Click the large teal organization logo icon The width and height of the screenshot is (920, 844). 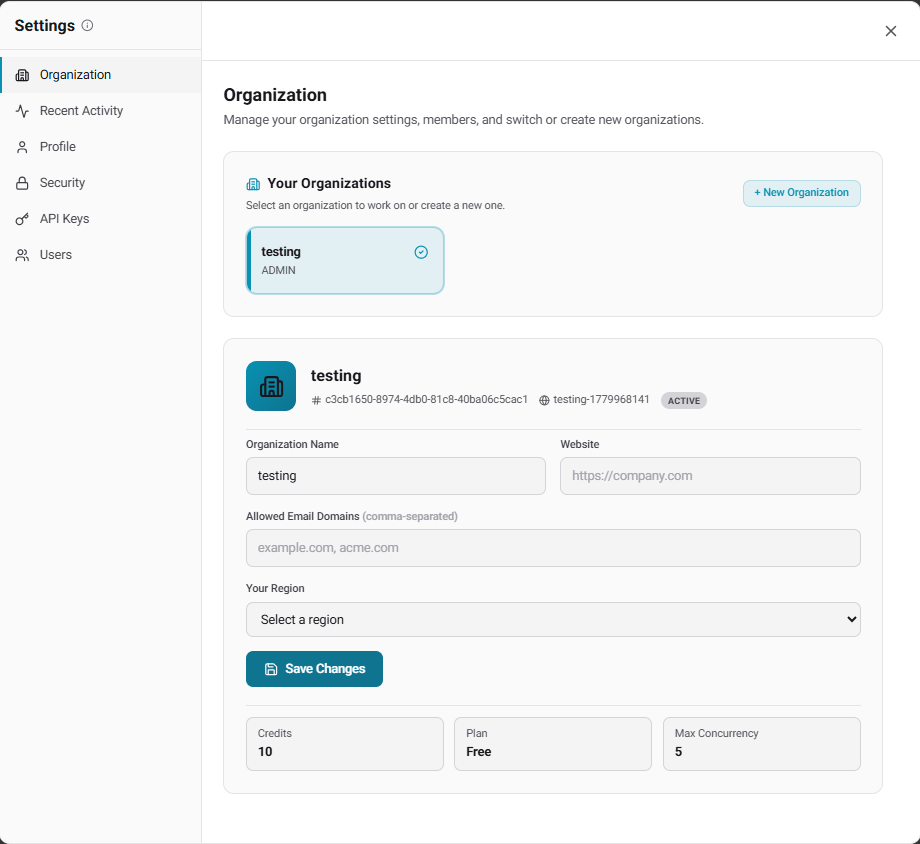click(271, 386)
